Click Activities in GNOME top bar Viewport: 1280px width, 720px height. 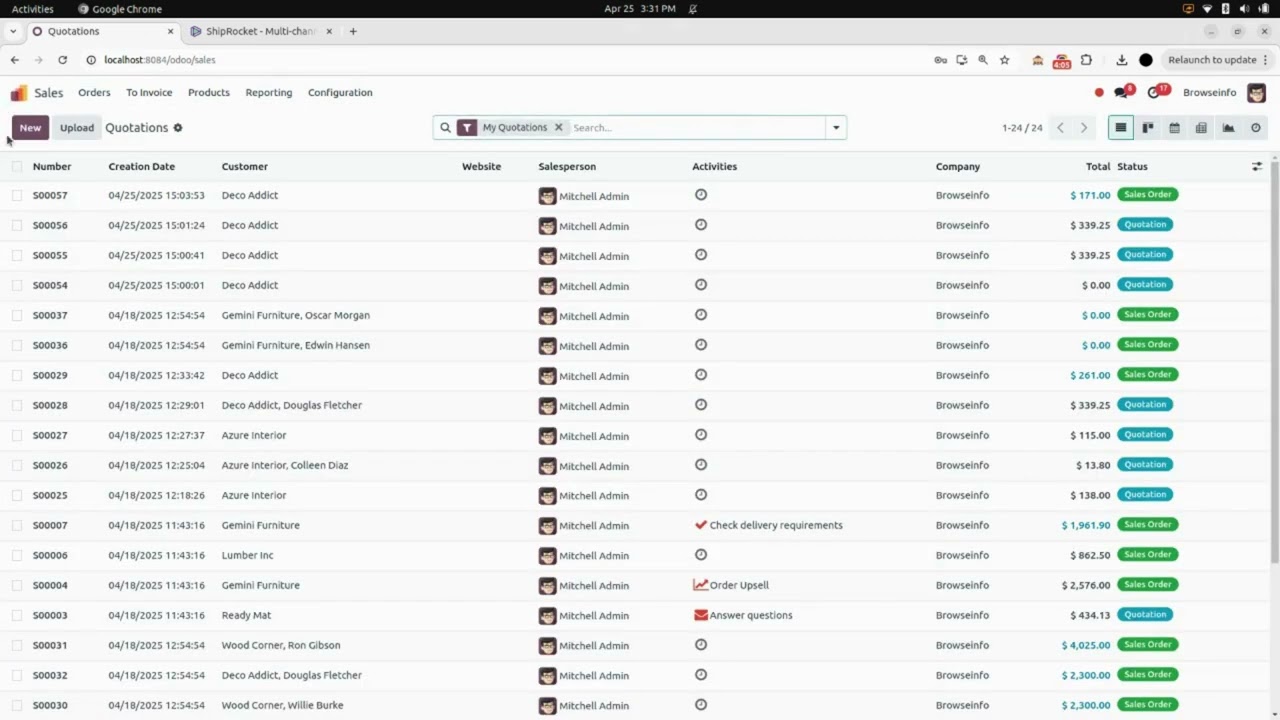coord(33,9)
